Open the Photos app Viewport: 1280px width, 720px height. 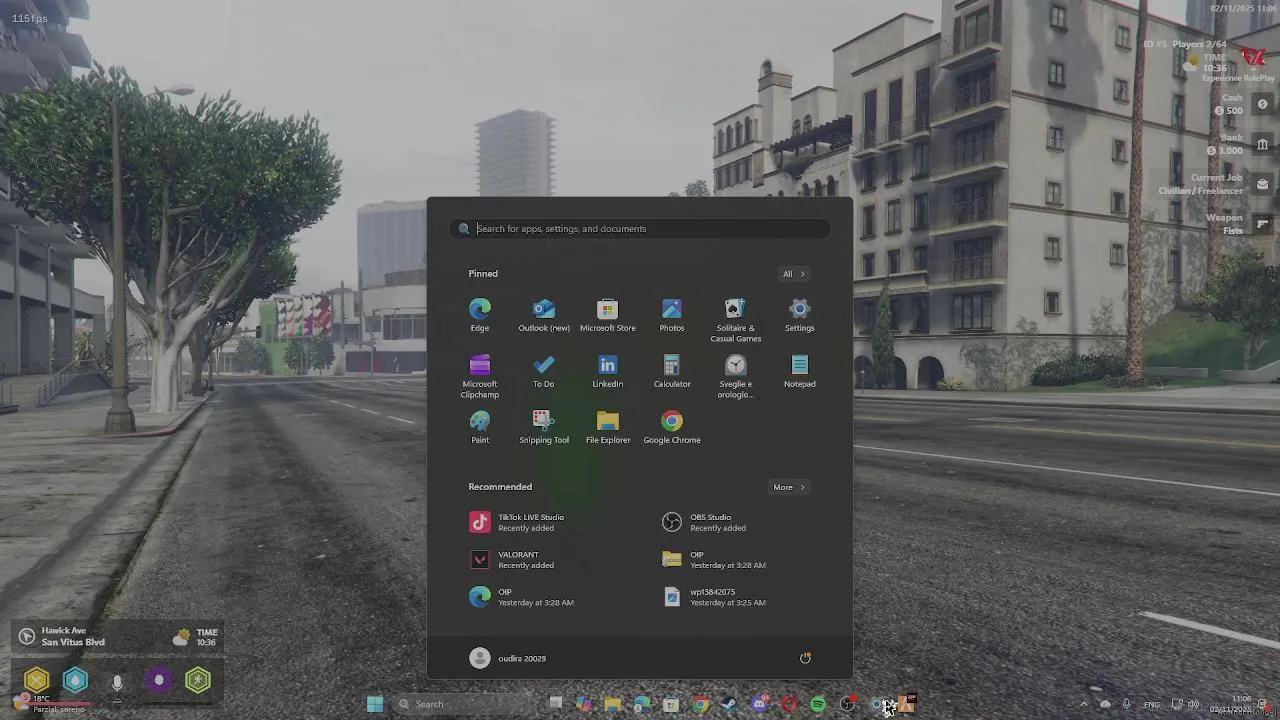click(x=672, y=315)
